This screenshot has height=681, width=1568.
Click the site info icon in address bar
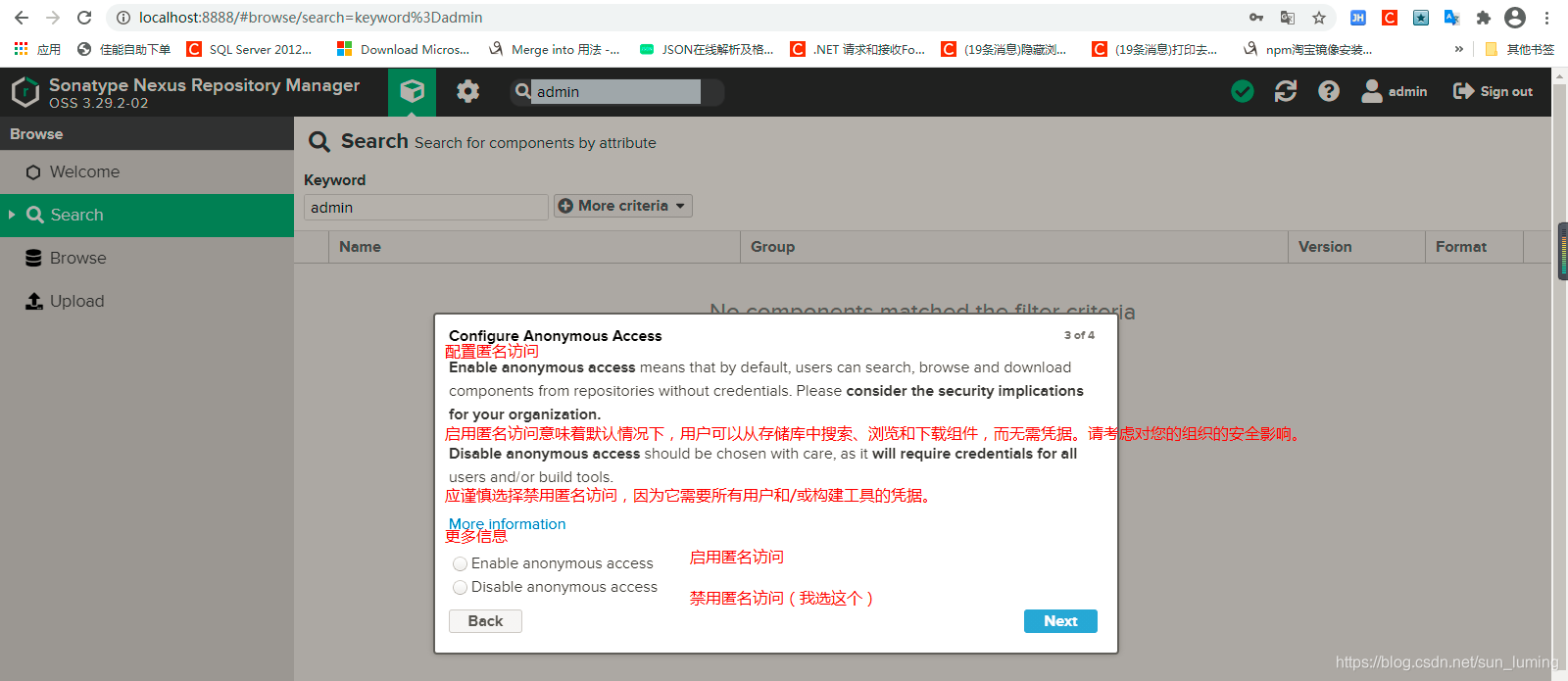pos(123,18)
